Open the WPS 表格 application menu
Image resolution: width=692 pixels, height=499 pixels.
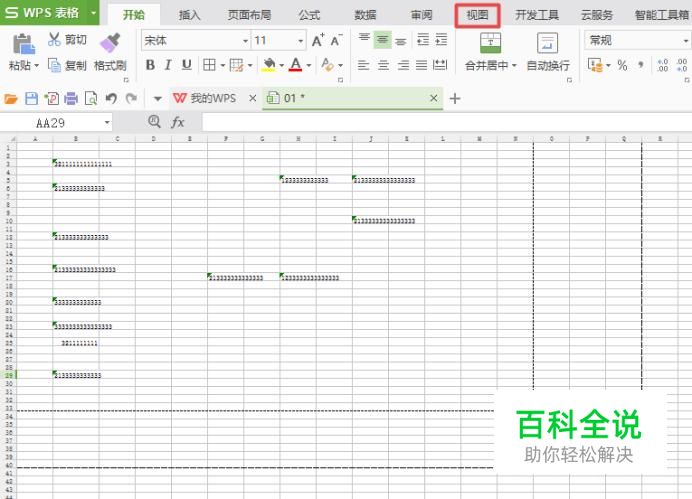coord(49,12)
